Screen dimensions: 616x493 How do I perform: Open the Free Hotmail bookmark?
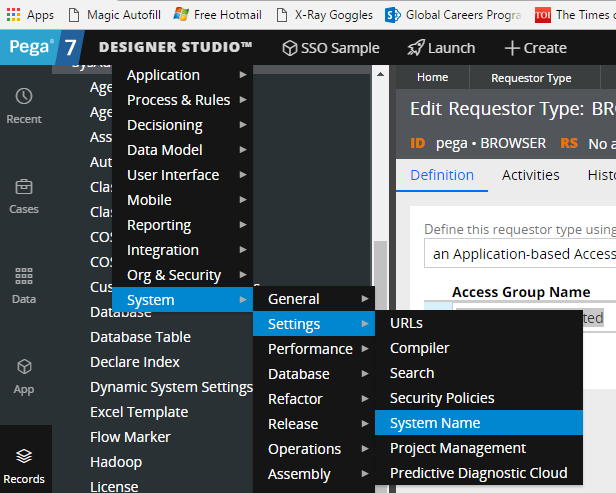(x=218, y=15)
